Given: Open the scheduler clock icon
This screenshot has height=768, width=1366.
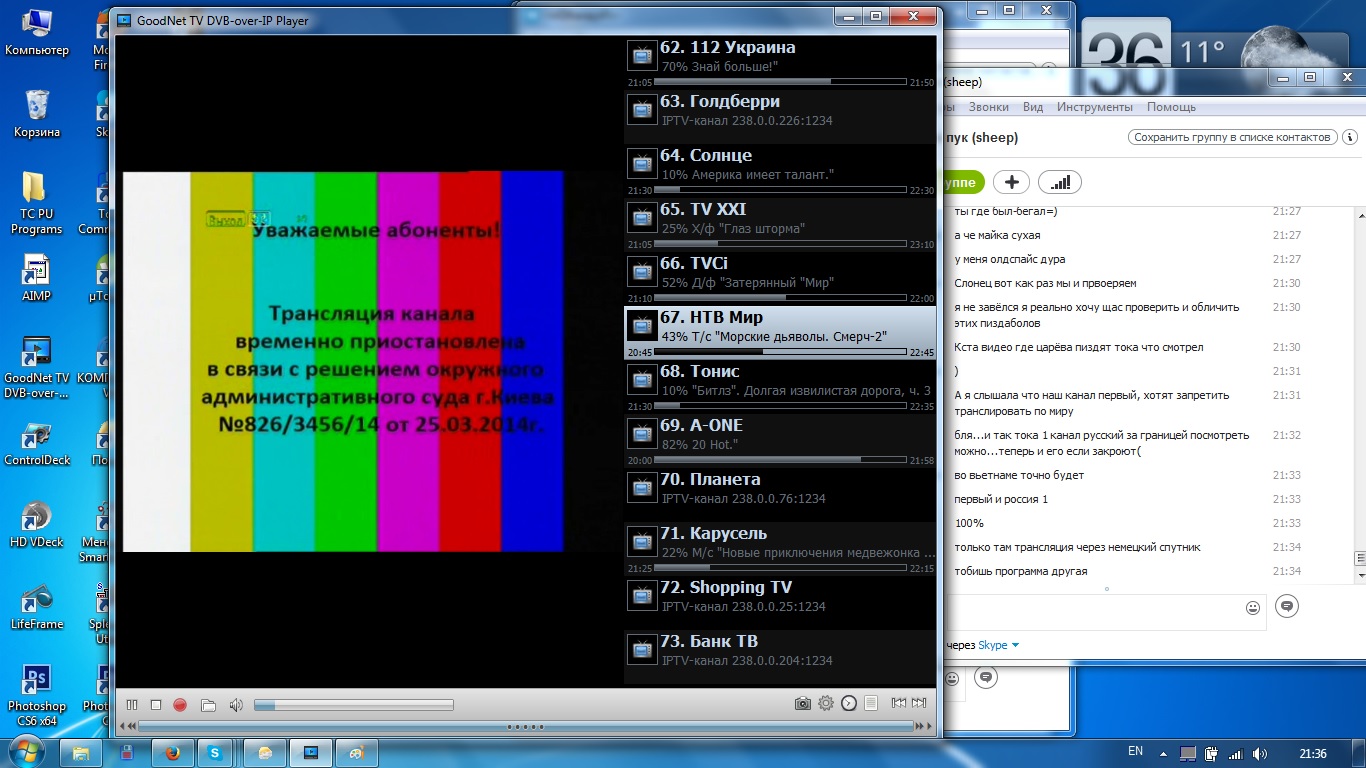Looking at the screenshot, I should (x=849, y=703).
